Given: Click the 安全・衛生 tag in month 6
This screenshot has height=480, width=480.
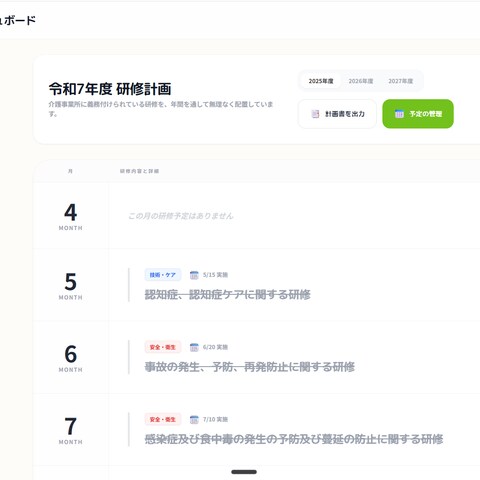Looking at the screenshot, I should click(x=163, y=347).
